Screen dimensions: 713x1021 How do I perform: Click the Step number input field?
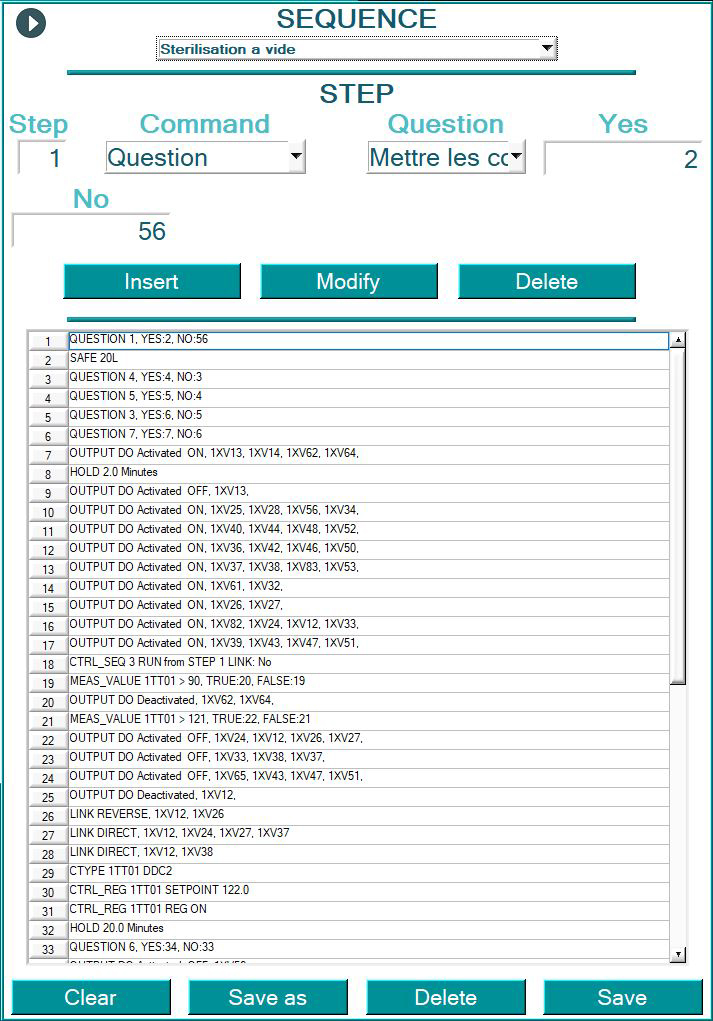[x=42, y=158]
